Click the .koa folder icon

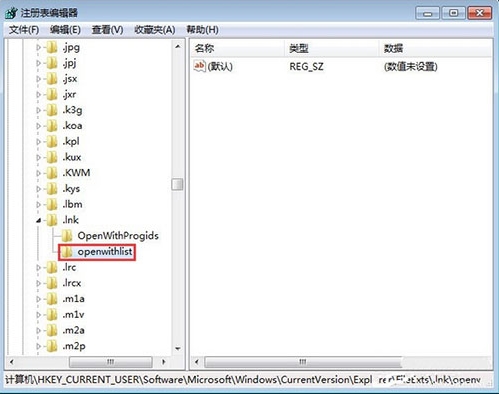click(52, 126)
